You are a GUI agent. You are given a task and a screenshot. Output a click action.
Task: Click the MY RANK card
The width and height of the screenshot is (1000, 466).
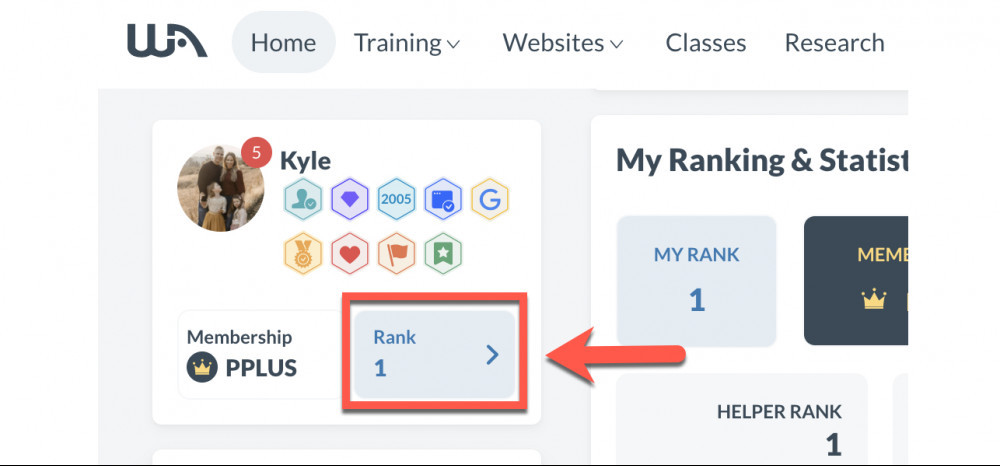pos(696,281)
